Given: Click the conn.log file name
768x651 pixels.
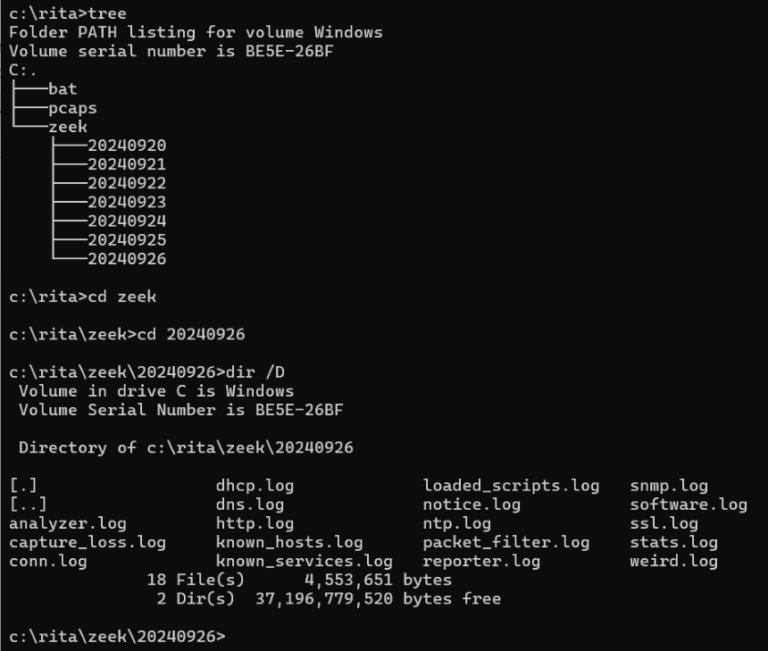Looking at the screenshot, I should (48, 561).
